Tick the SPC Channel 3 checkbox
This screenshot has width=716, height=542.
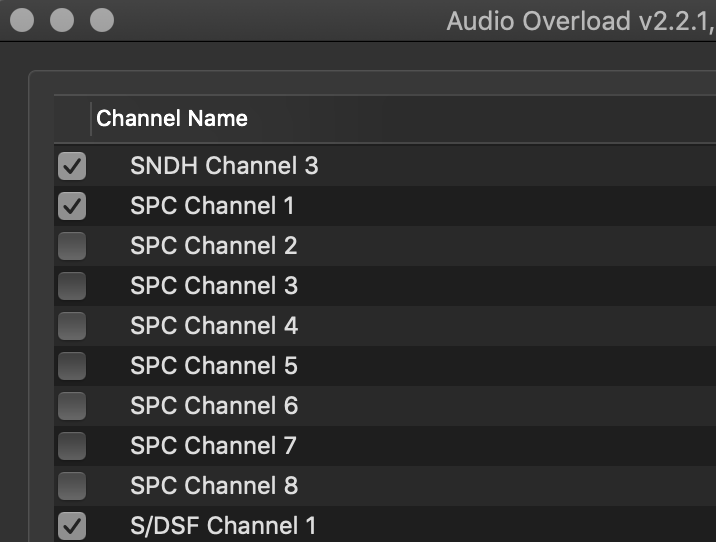pos(72,286)
